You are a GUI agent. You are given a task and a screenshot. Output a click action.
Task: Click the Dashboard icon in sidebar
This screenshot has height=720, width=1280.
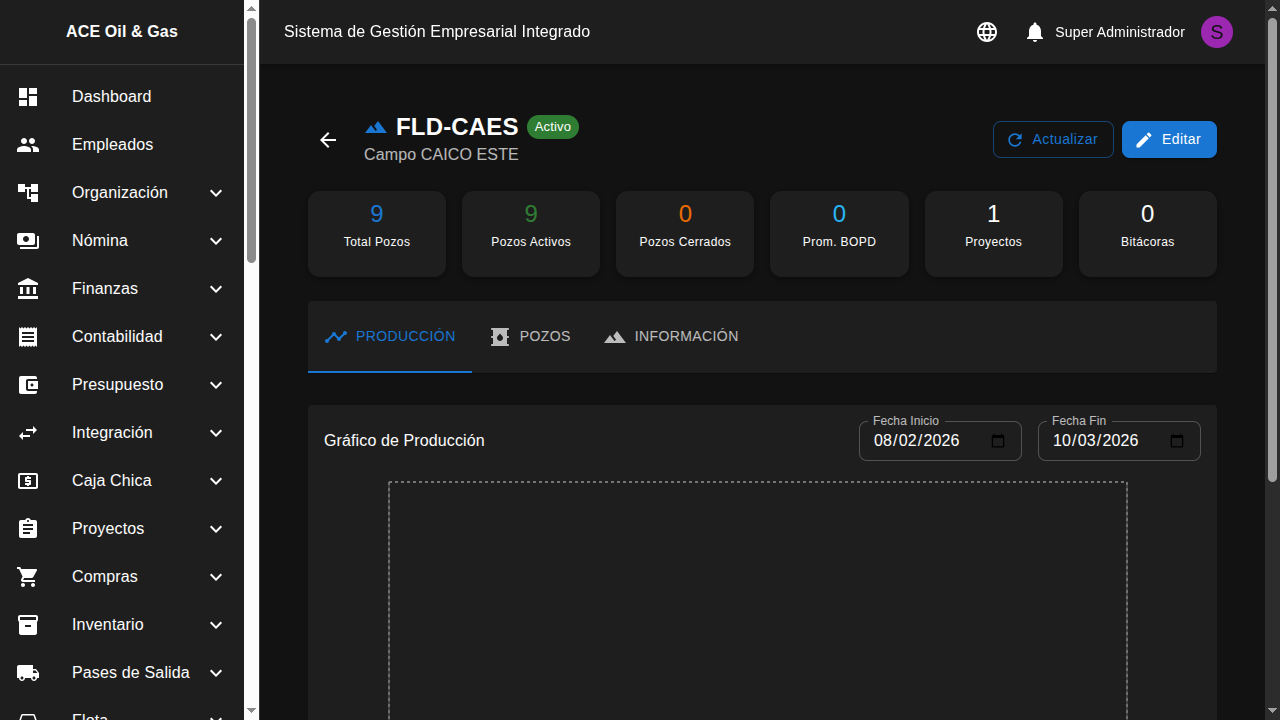click(28, 97)
